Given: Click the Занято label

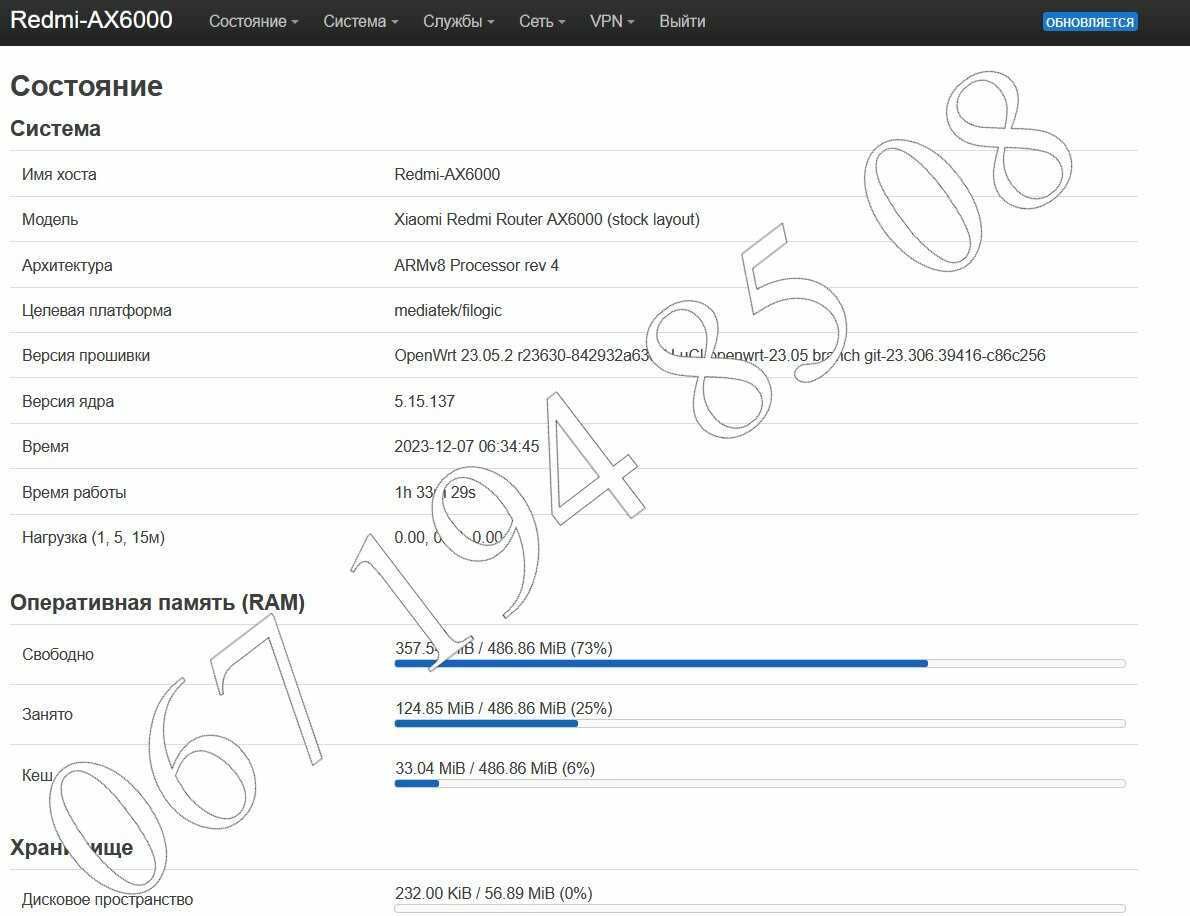Looking at the screenshot, I should point(47,714).
